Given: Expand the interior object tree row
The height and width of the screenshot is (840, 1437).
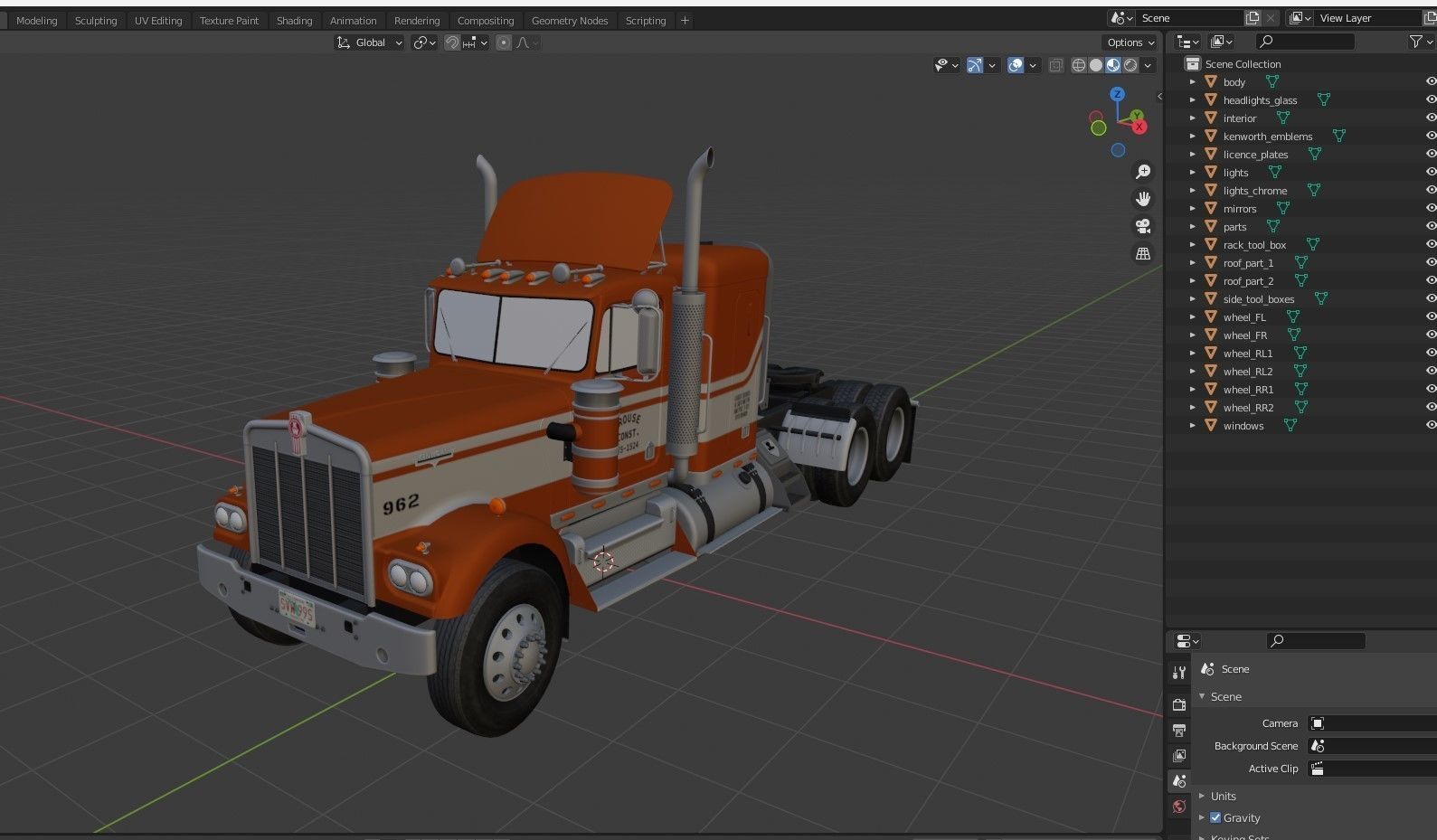Looking at the screenshot, I should click(x=1193, y=118).
